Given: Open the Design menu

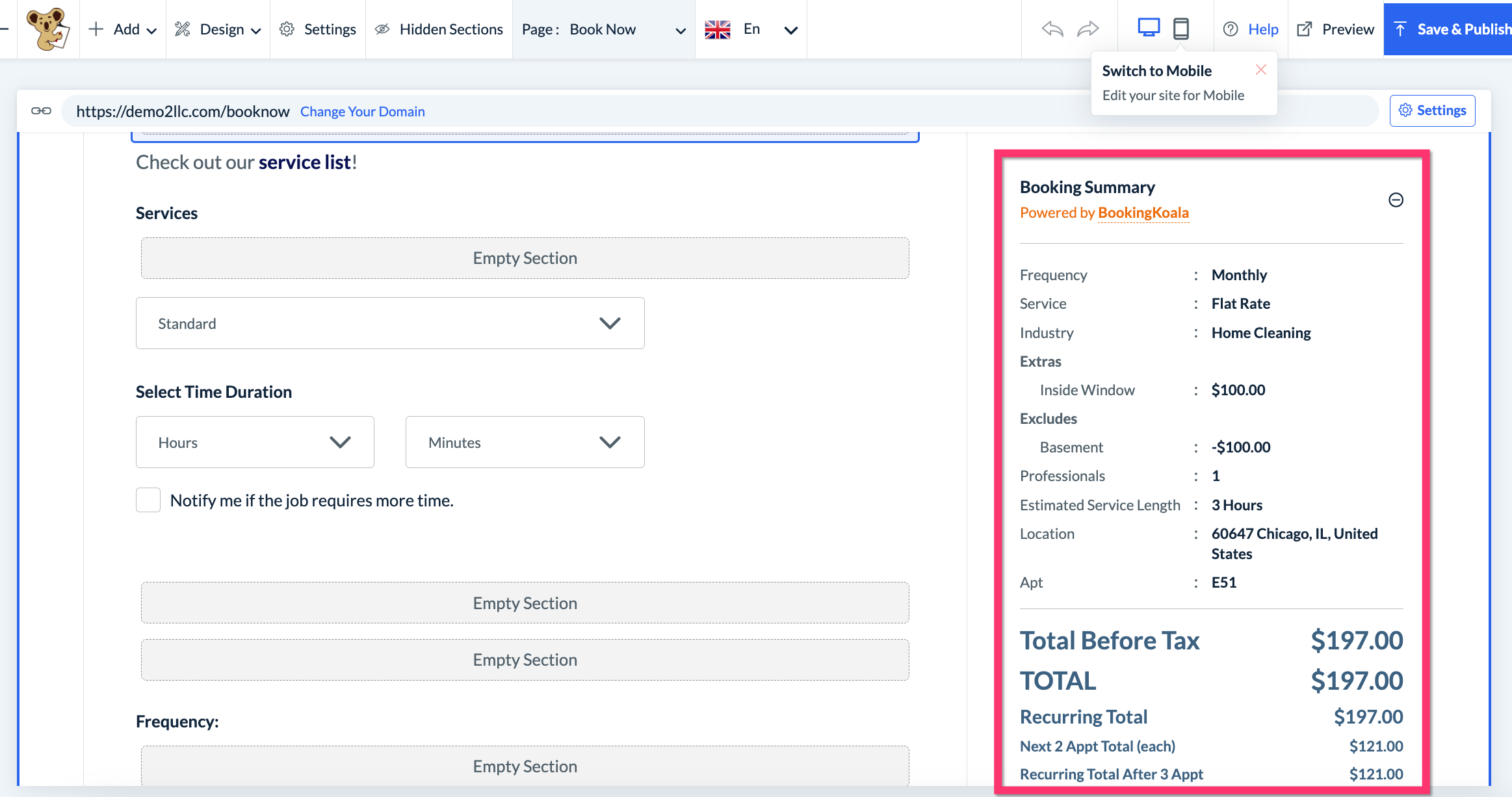Looking at the screenshot, I should (218, 29).
